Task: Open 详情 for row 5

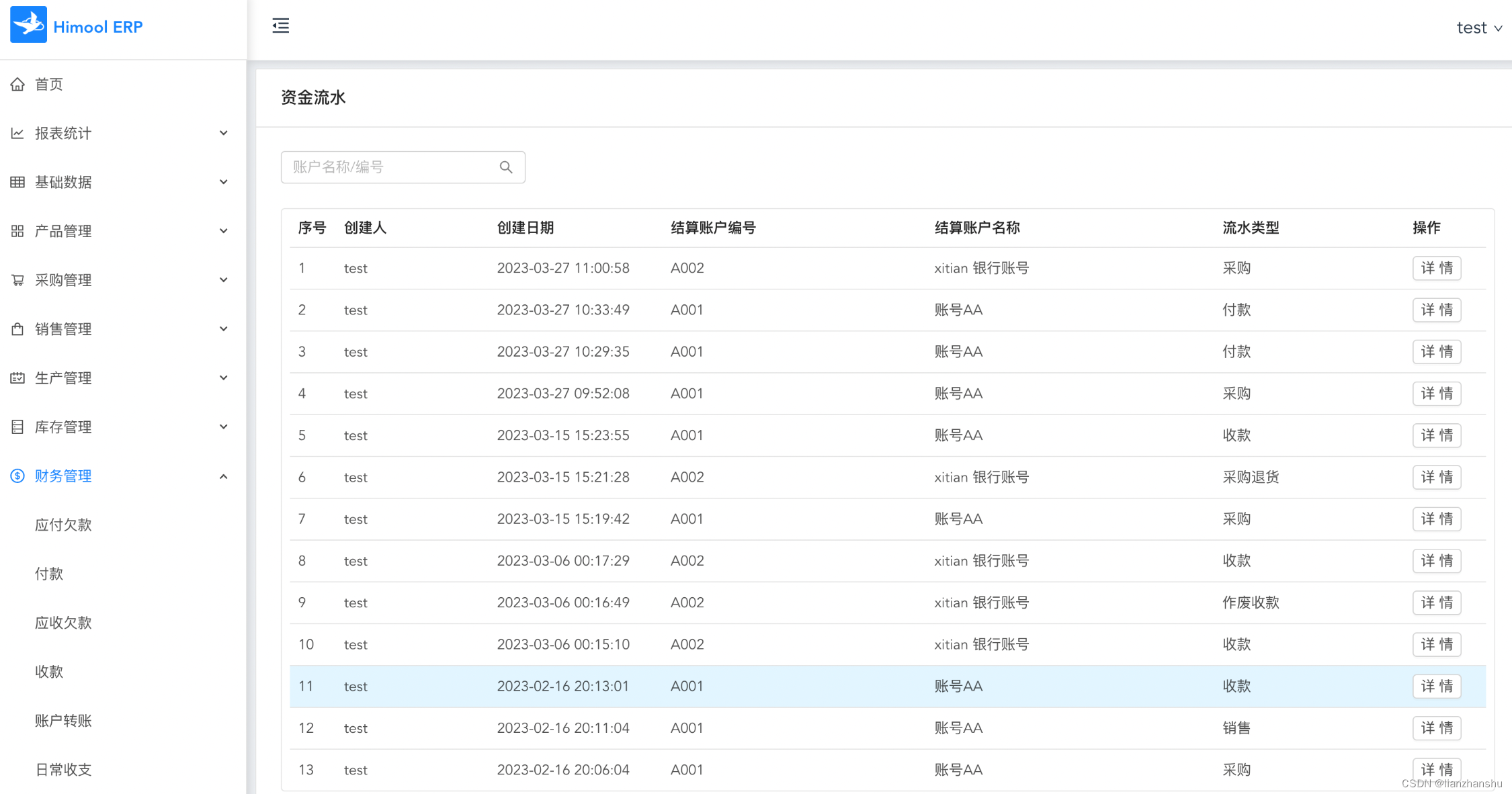Action: click(1437, 435)
